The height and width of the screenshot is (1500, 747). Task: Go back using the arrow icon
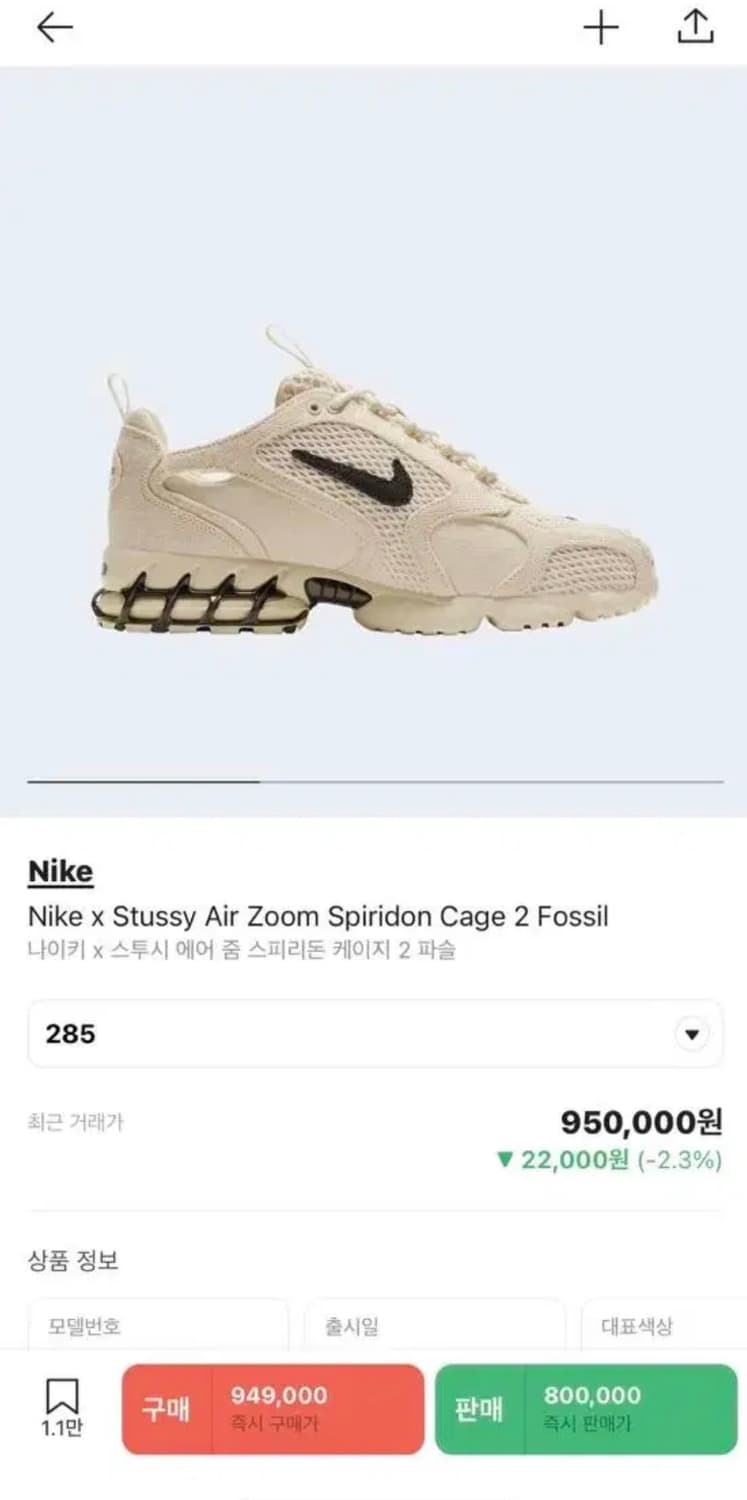(55, 28)
